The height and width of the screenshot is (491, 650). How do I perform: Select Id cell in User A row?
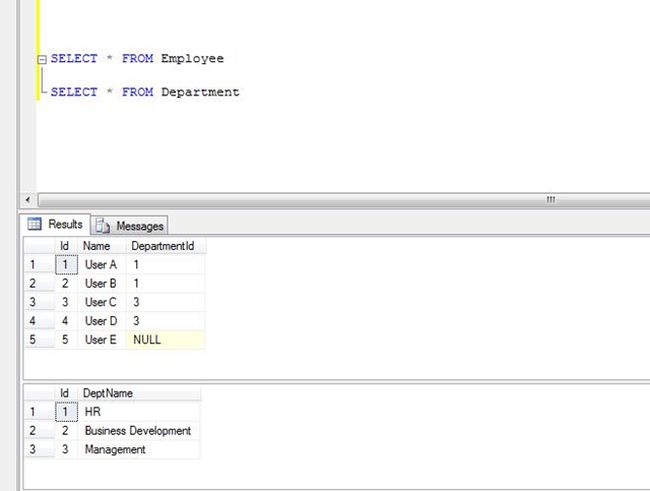[x=66, y=265]
